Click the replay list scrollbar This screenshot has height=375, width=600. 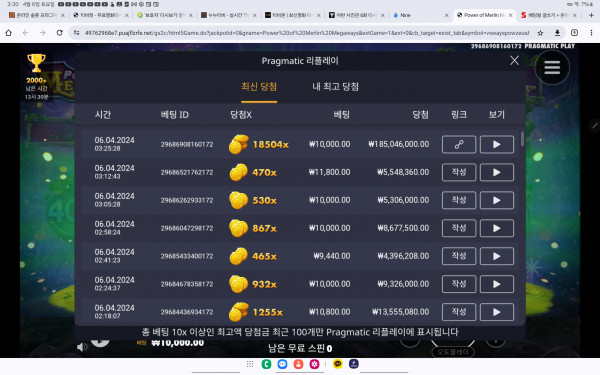[522, 139]
